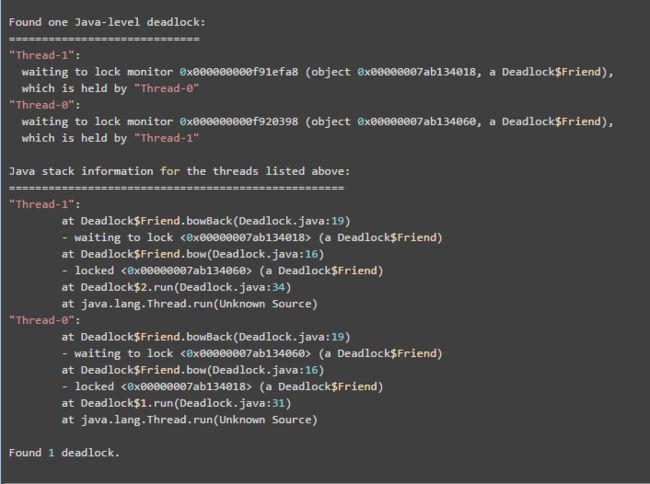Click the "Found 1 deadlock." summary line
The height and width of the screenshot is (484, 650).
[64, 453]
